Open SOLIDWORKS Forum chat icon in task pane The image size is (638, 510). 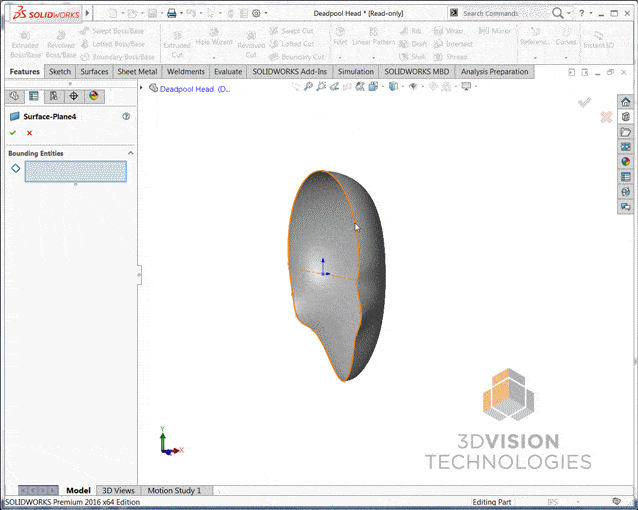tap(625, 207)
